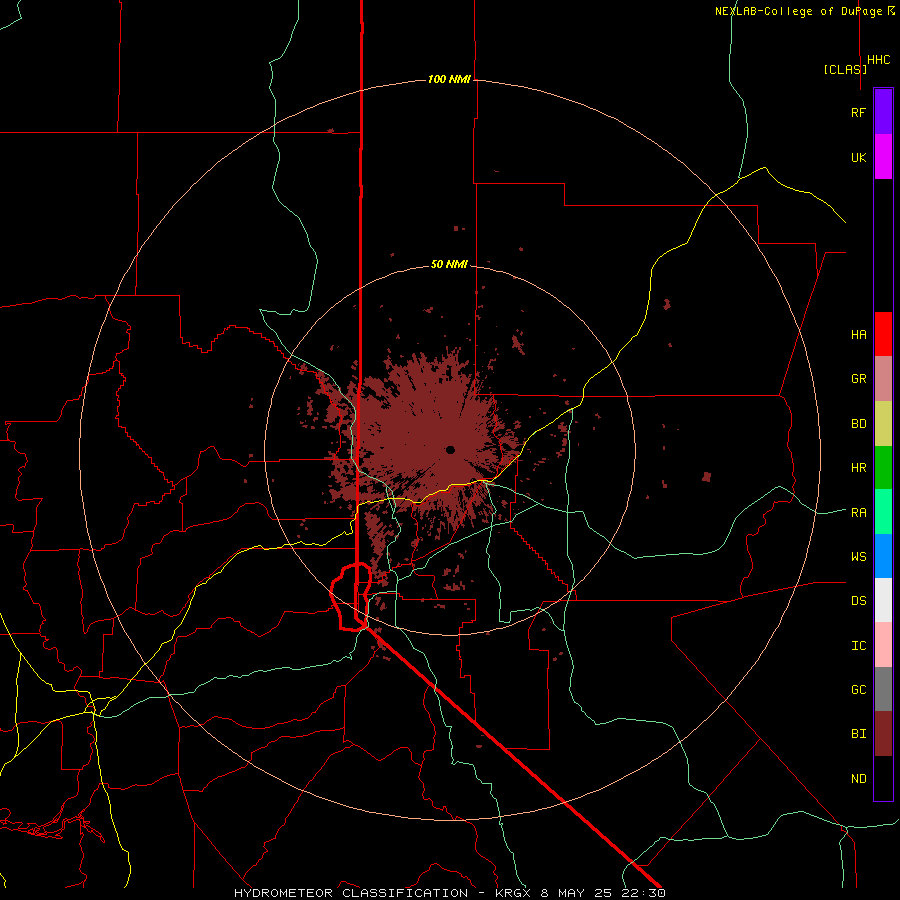Click the GC legend label
900x900 pixels.
(x=858, y=689)
